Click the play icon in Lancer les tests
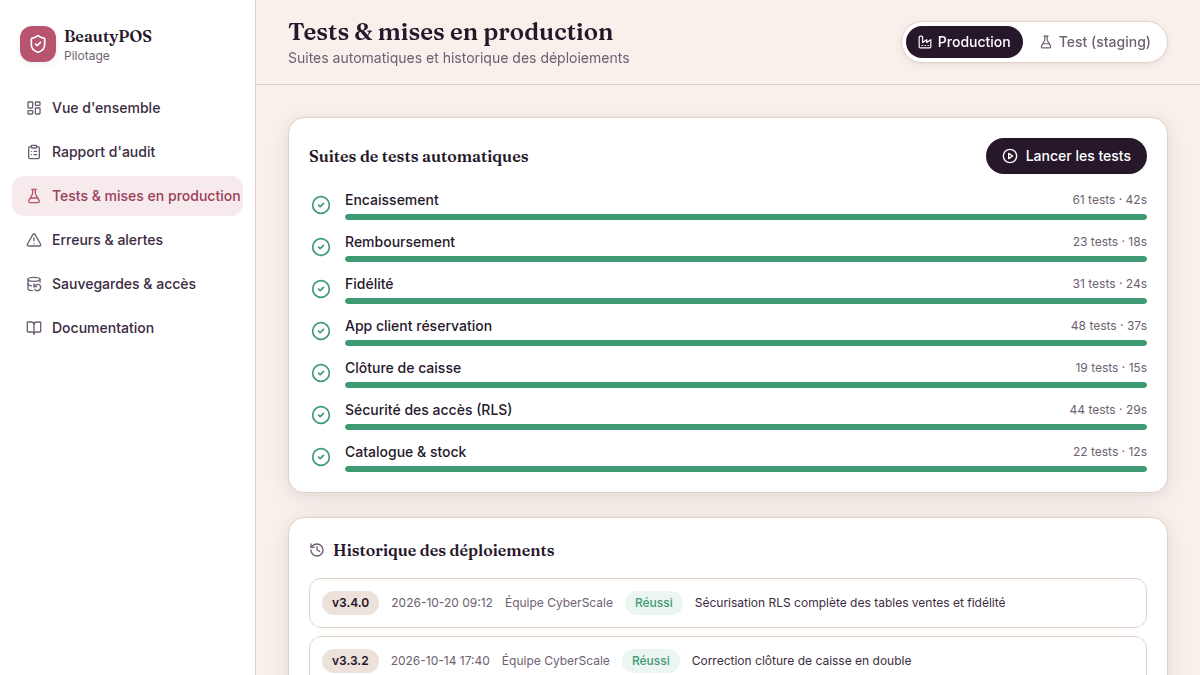This screenshot has width=1200, height=675. [1010, 156]
